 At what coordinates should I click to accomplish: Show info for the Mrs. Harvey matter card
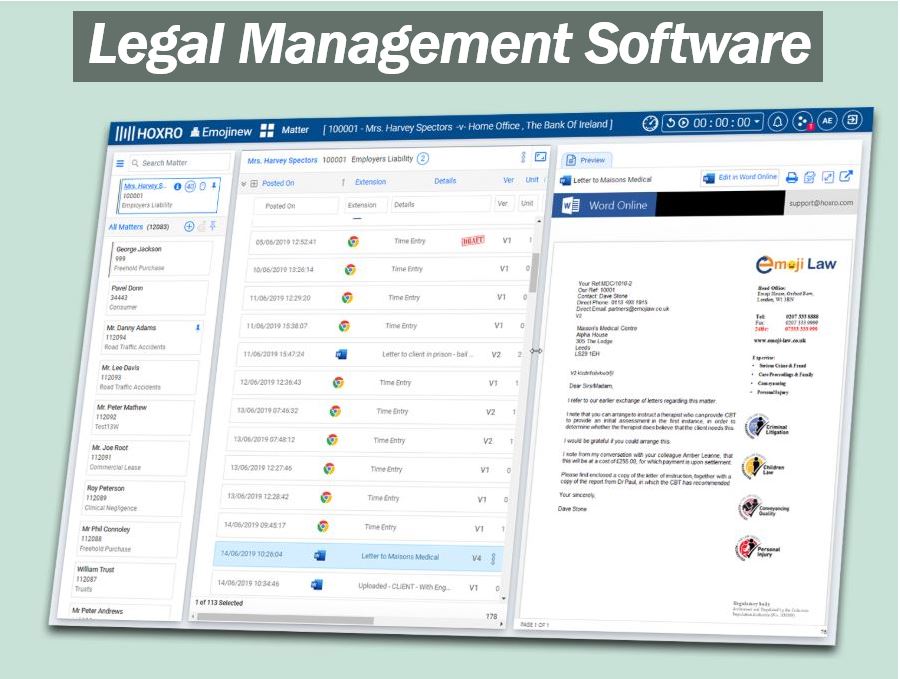[x=178, y=187]
